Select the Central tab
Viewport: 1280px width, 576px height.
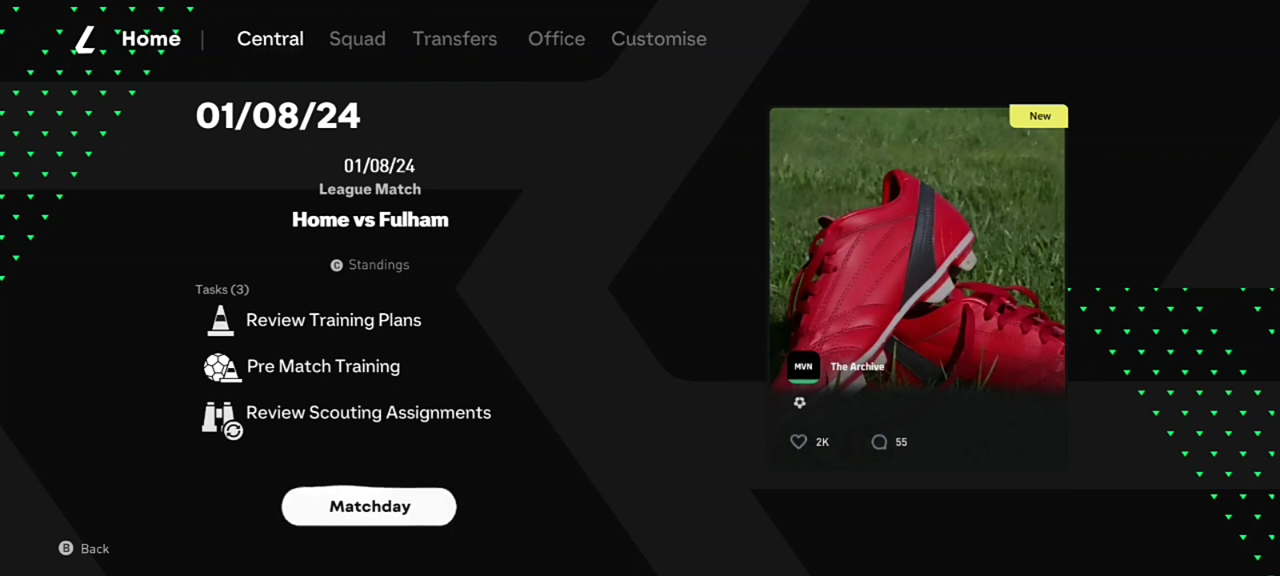coord(270,39)
